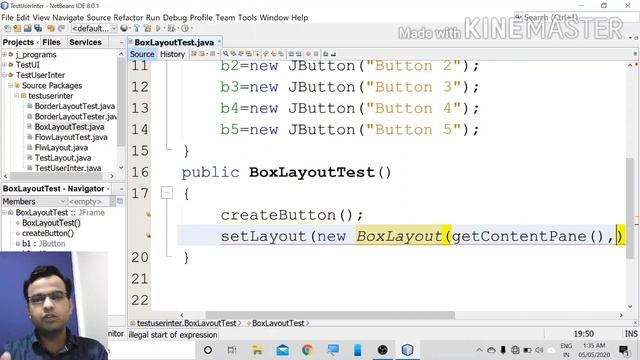Open File Explorer from the taskbar
Screen dimensions: 640x360
(257, 350)
